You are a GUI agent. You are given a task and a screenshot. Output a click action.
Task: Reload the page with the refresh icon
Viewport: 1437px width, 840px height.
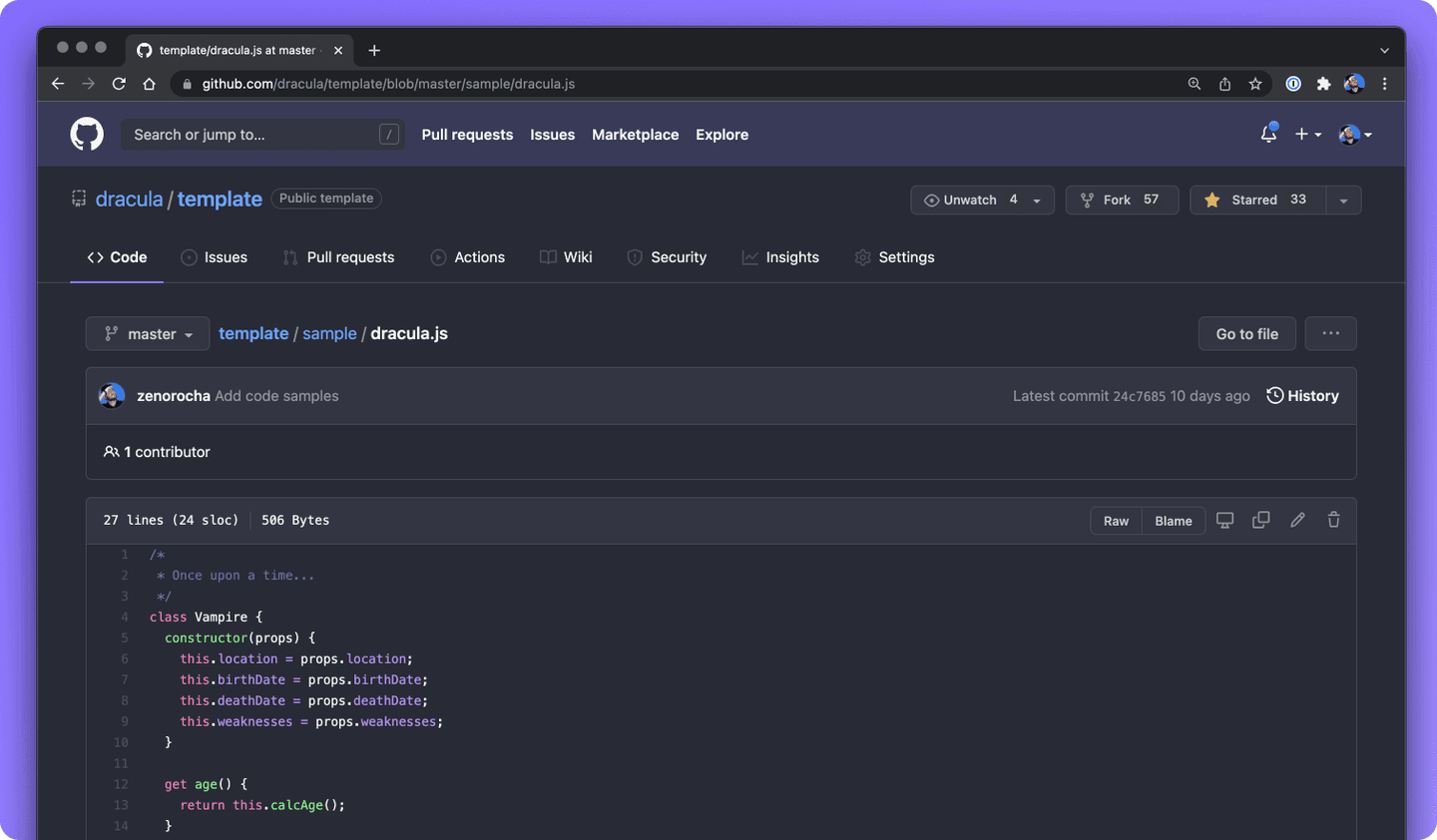coord(119,84)
